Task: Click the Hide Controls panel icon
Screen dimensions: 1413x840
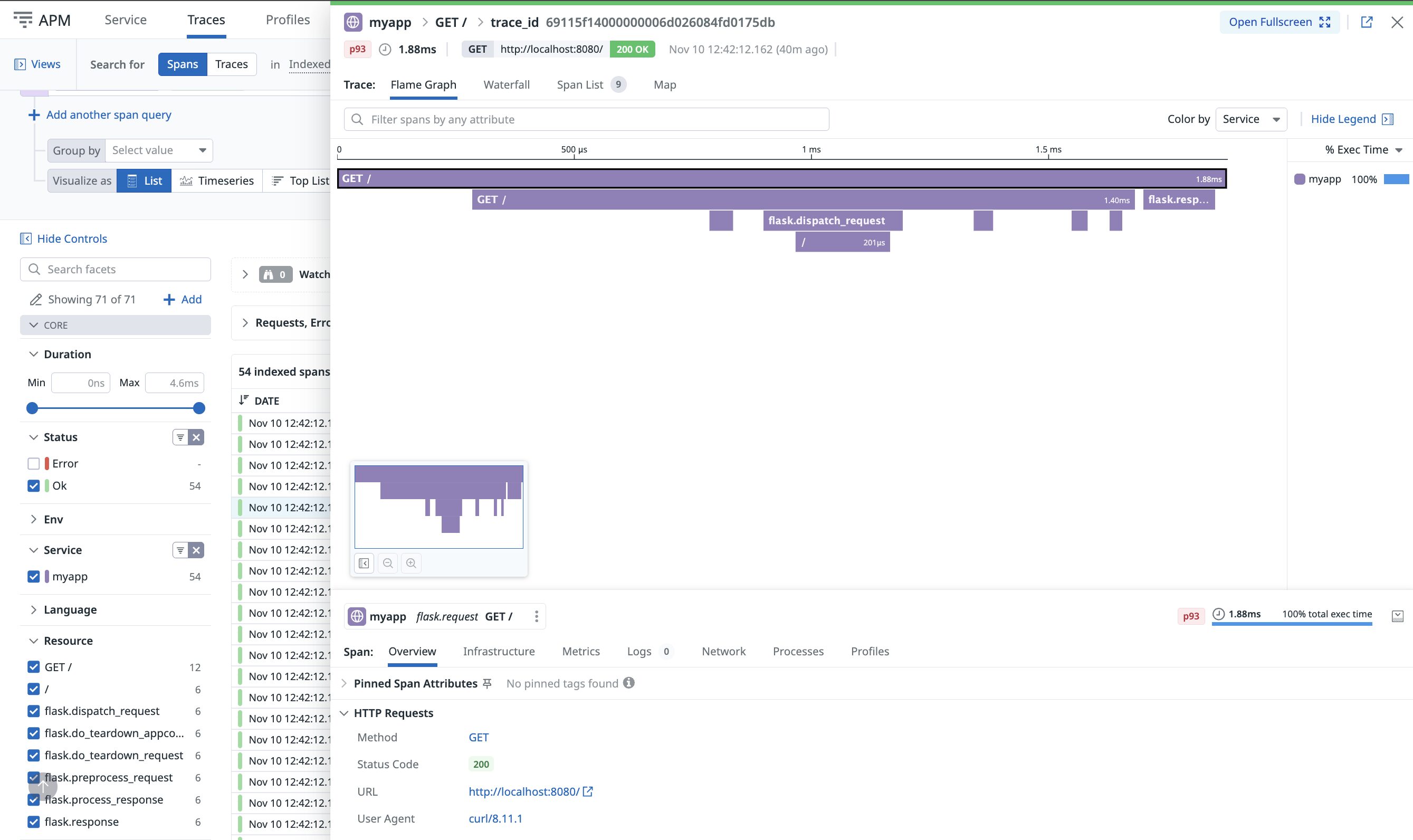Action: (26, 238)
